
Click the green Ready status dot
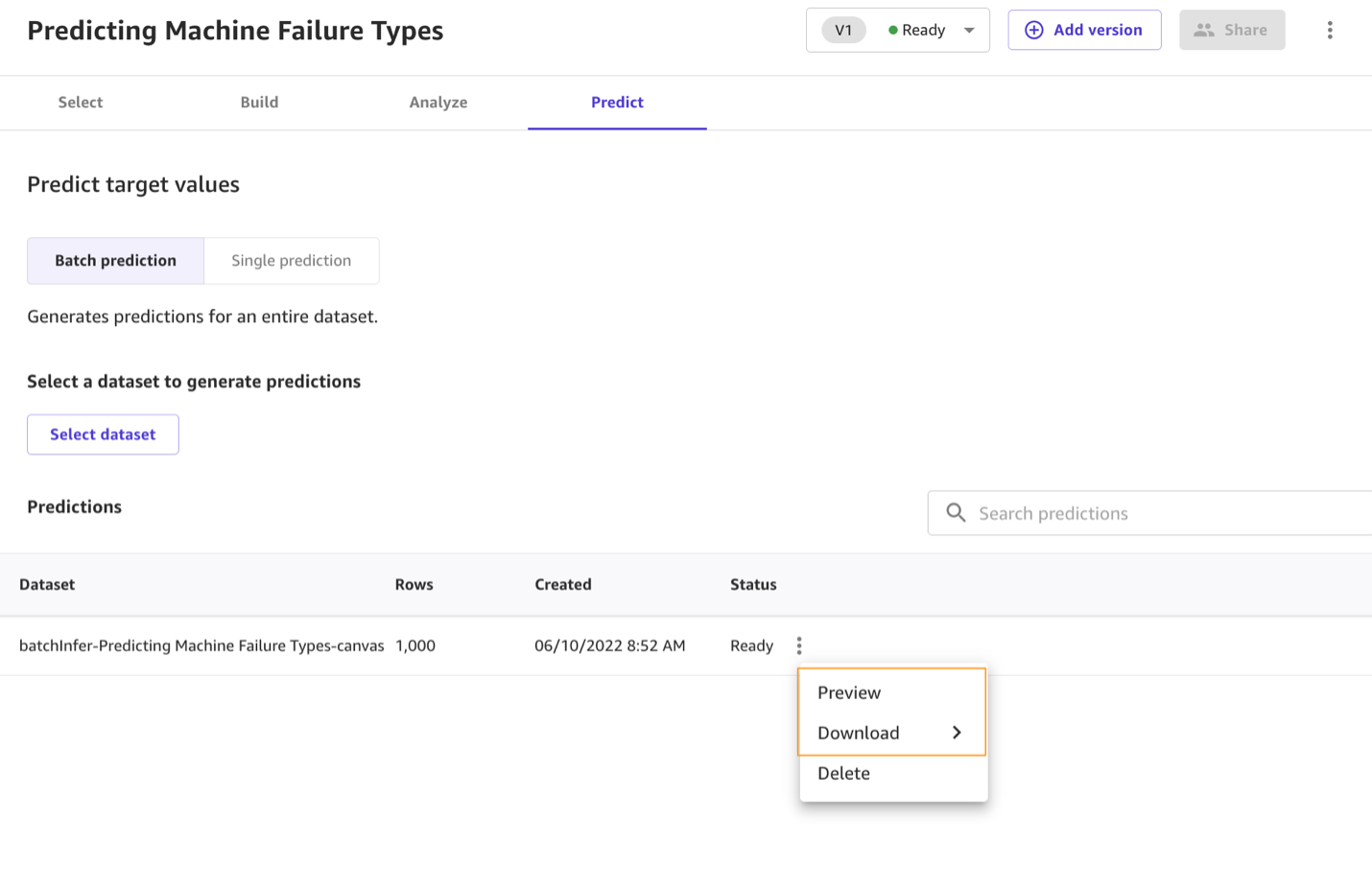click(892, 30)
